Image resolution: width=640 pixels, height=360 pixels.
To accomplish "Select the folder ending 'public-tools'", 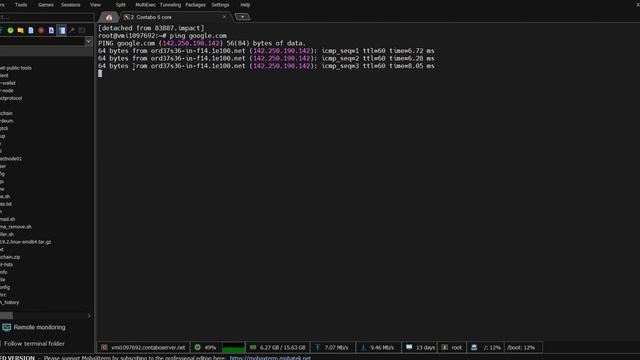I will [x=16, y=68].
